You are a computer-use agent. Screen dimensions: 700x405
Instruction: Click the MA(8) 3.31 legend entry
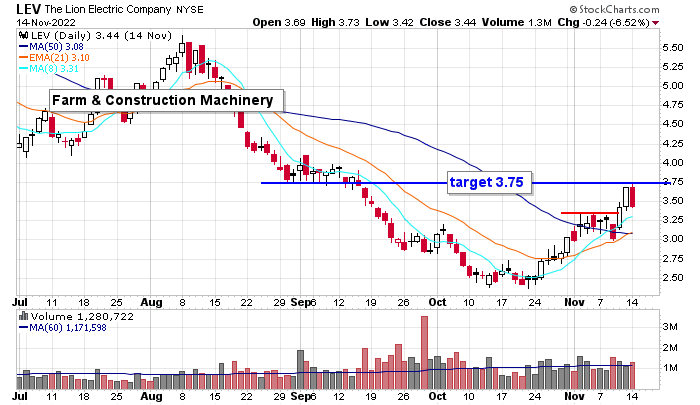(x=49, y=69)
